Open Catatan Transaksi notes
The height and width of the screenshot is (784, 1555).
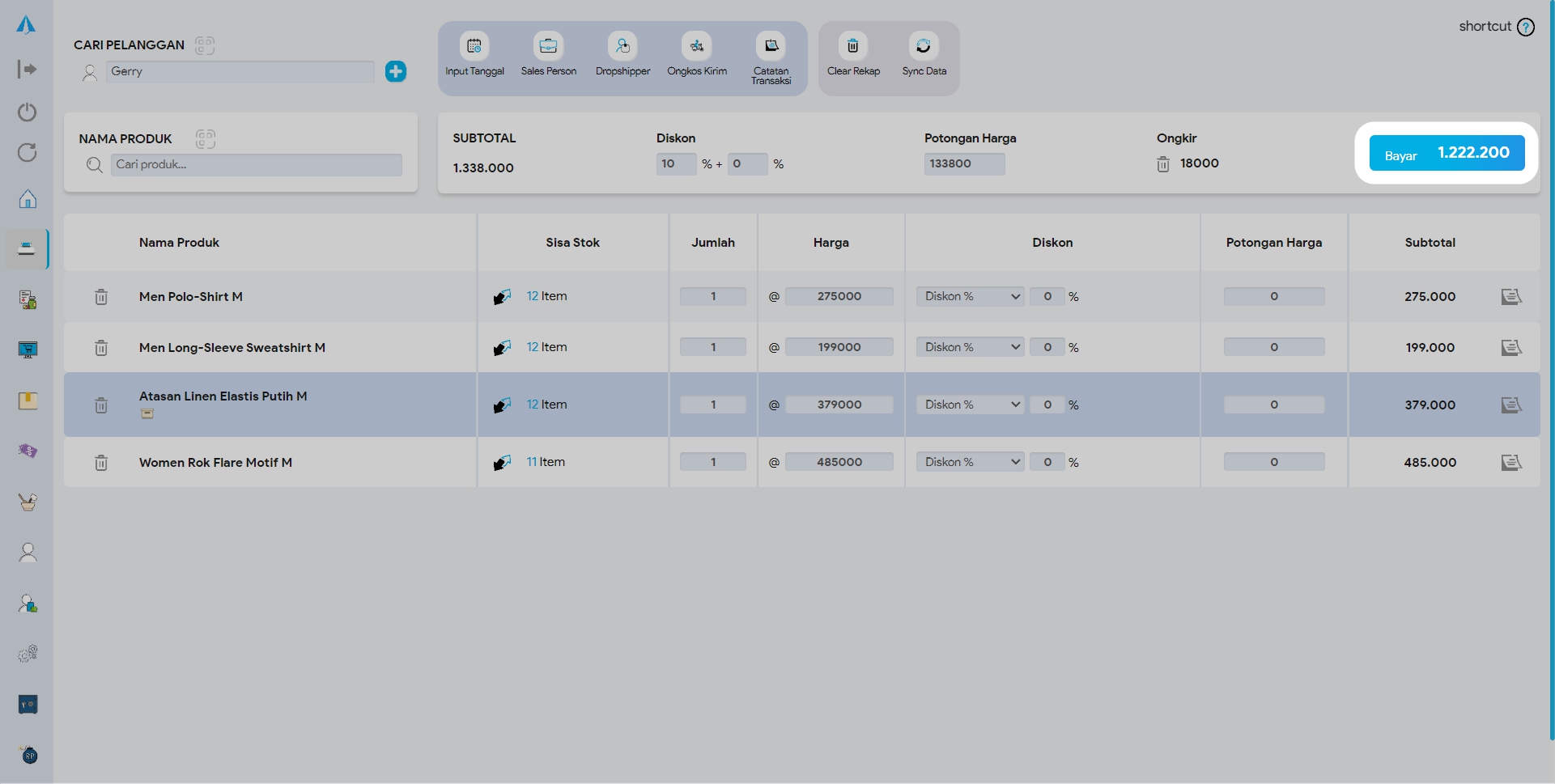coord(771,46)
